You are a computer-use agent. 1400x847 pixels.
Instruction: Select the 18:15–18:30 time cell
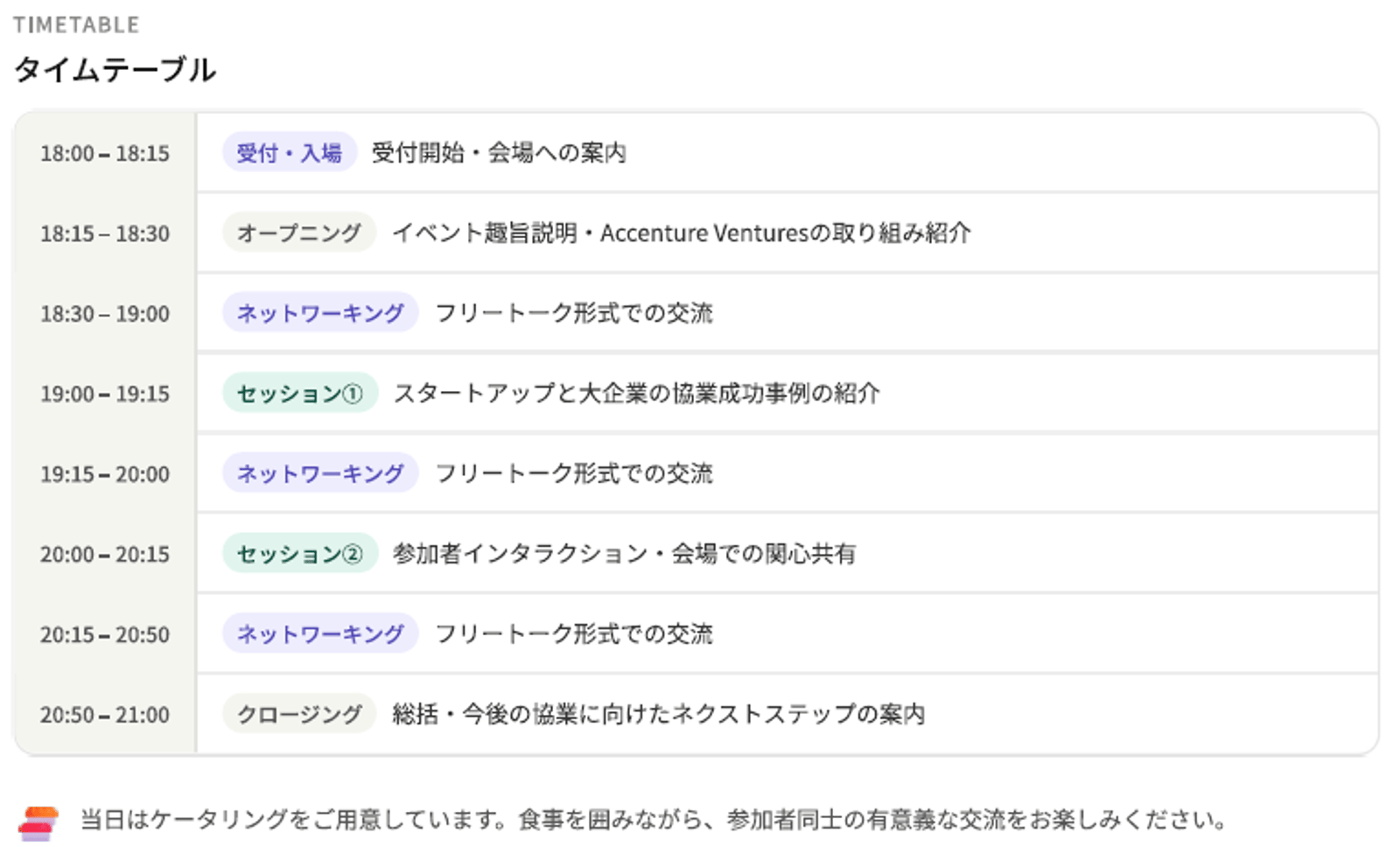(x=105, y=234)
